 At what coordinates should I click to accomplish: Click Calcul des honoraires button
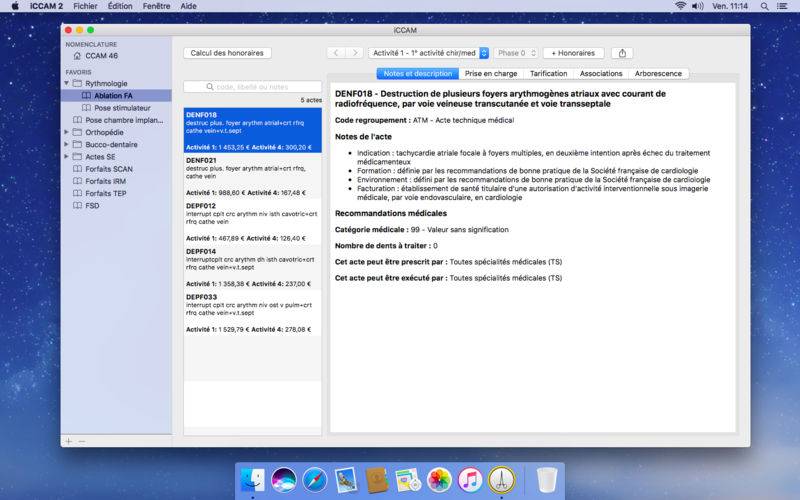[x=227, y=53]
